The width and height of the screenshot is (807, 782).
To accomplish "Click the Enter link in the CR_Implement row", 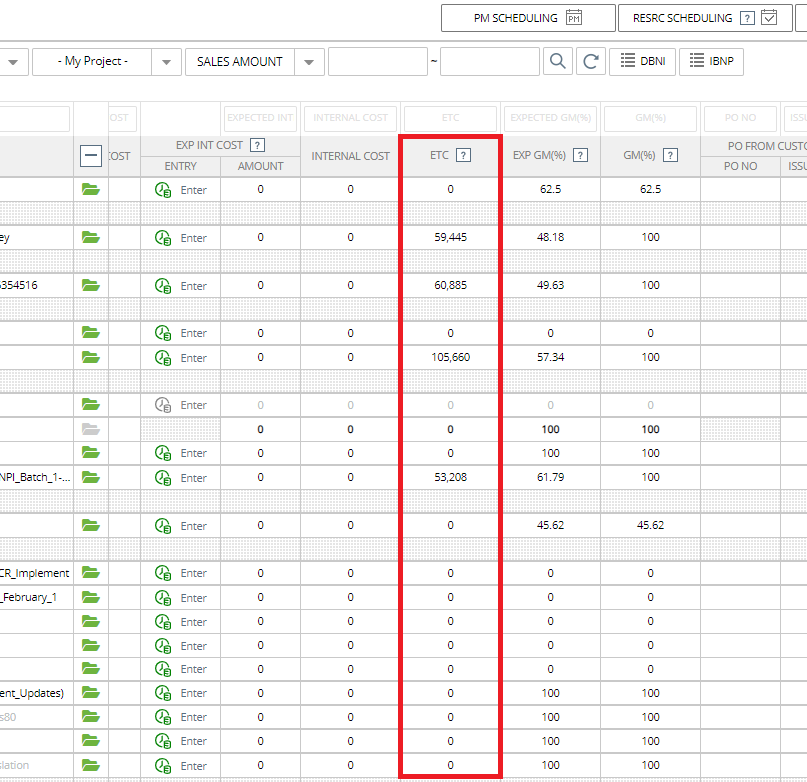I will click(194, 574).
